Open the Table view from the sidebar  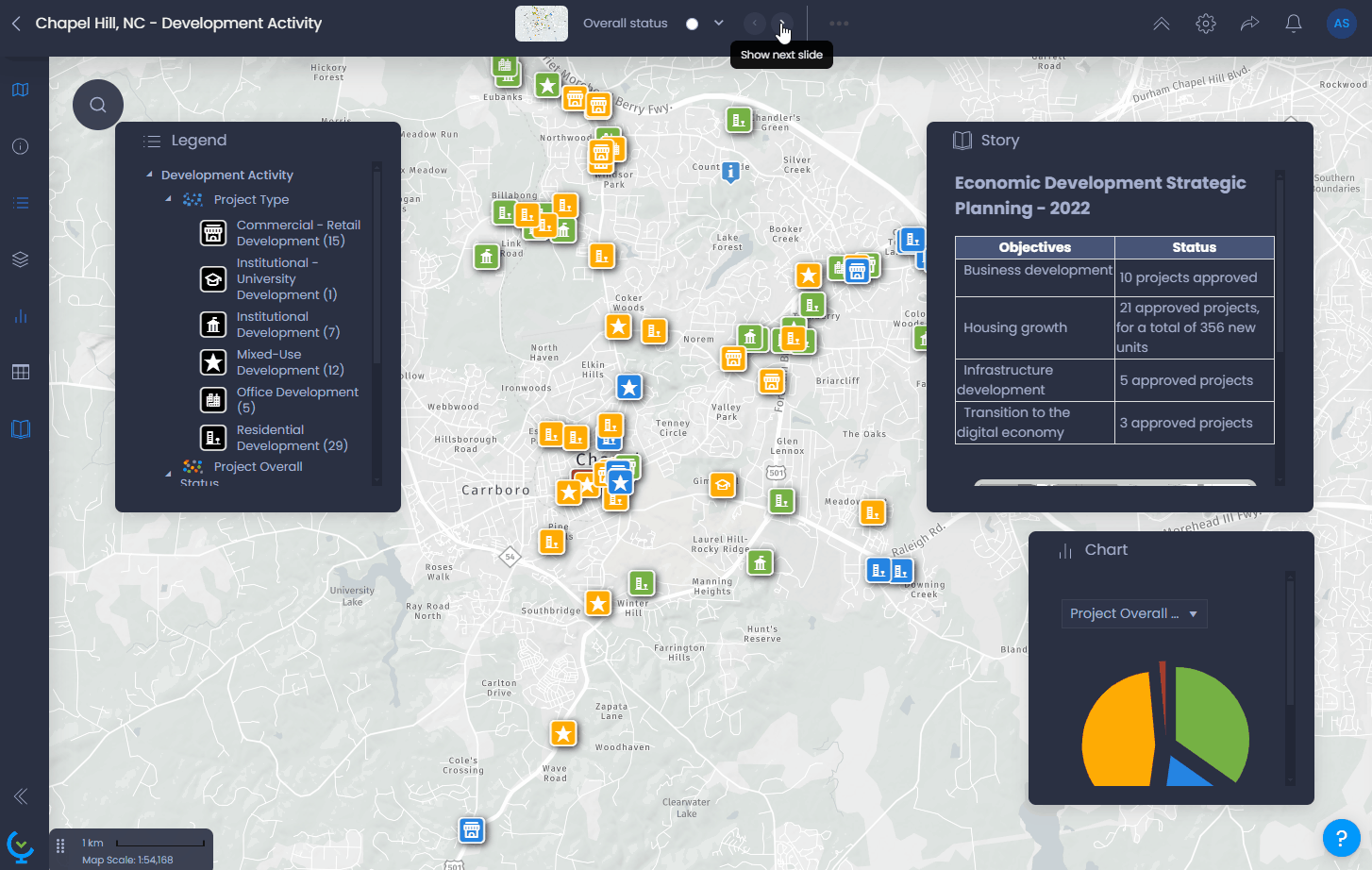[x=21, y=372]
